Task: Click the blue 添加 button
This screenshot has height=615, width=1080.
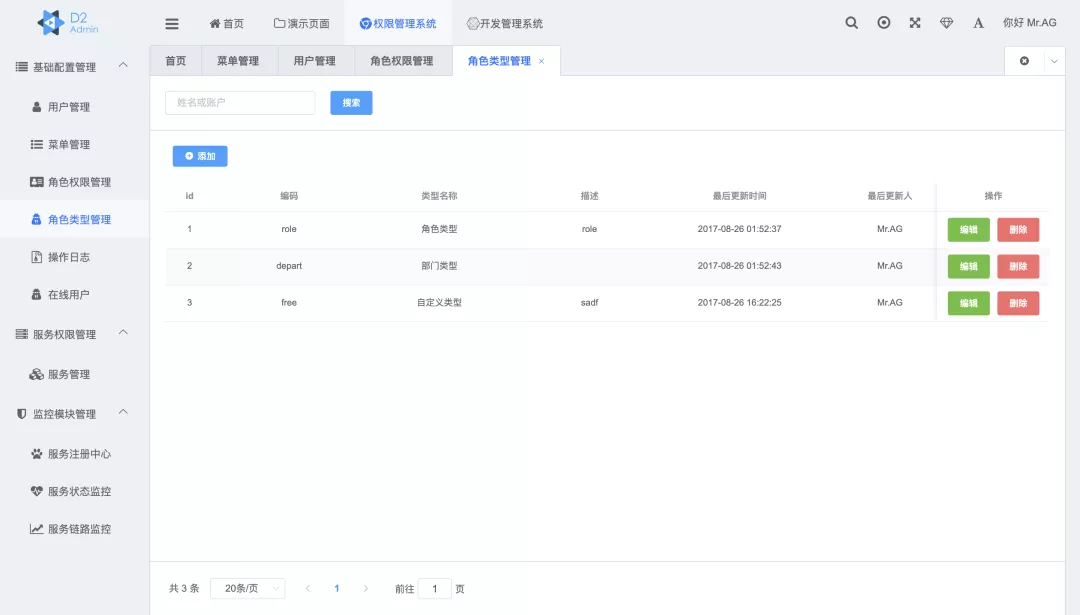Action: [199, 155]
